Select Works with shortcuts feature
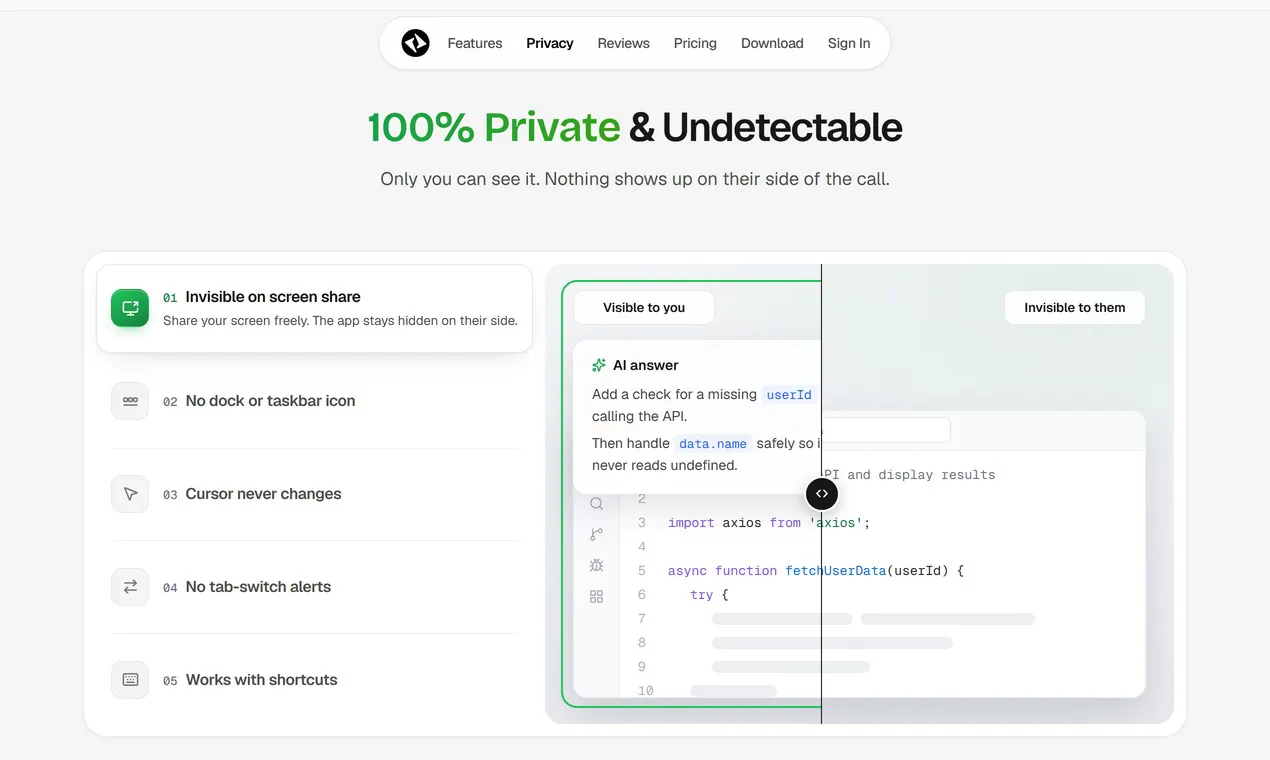The height and width of the screenshot is (760, 1270). 314,680
